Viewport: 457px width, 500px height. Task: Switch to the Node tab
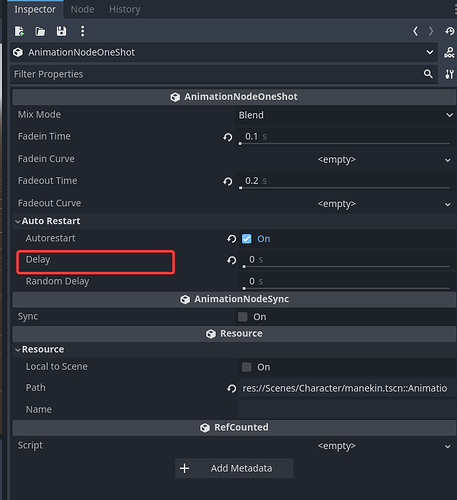coord(82,9)
